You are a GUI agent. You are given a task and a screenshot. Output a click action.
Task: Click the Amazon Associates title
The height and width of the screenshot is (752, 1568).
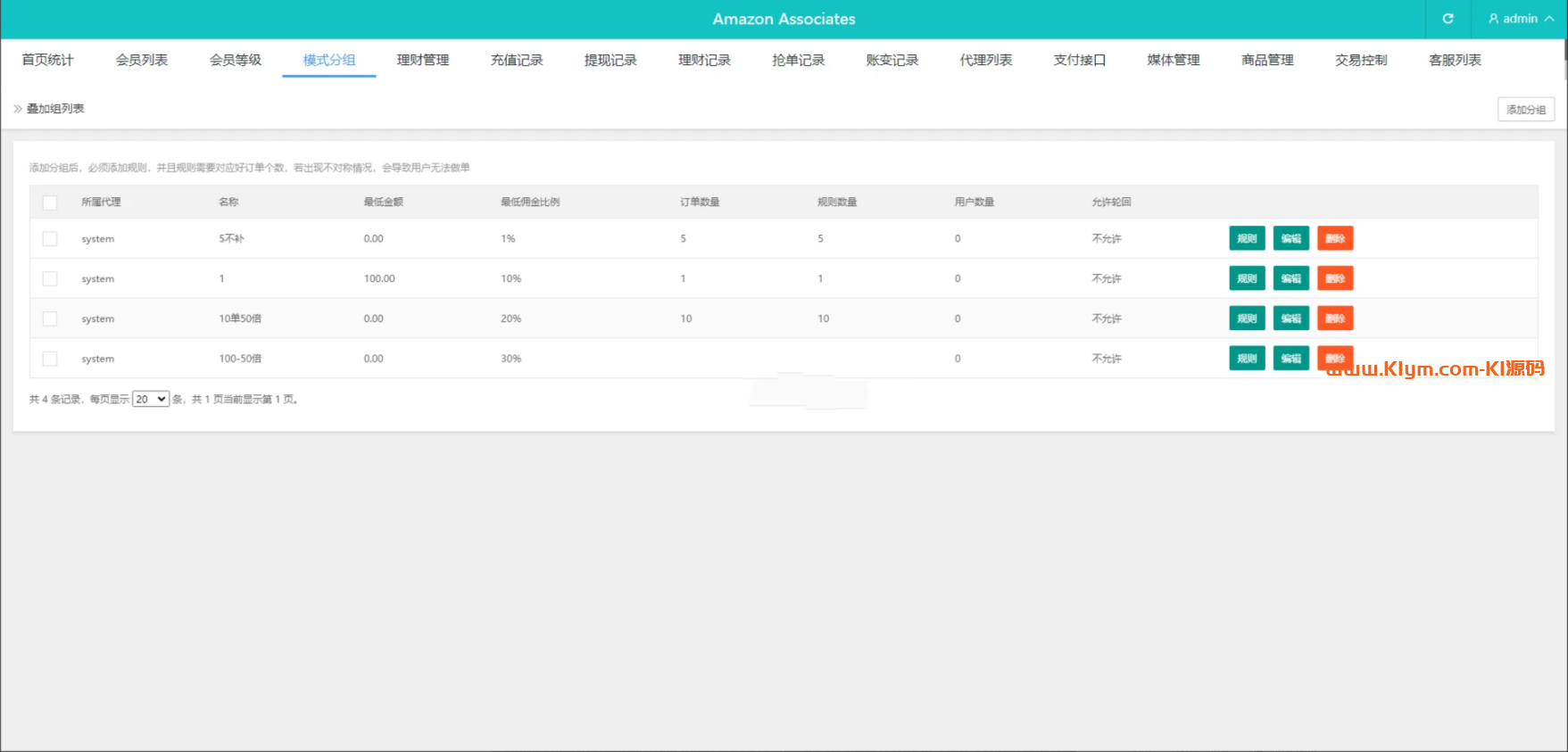[x=784, y=19]
